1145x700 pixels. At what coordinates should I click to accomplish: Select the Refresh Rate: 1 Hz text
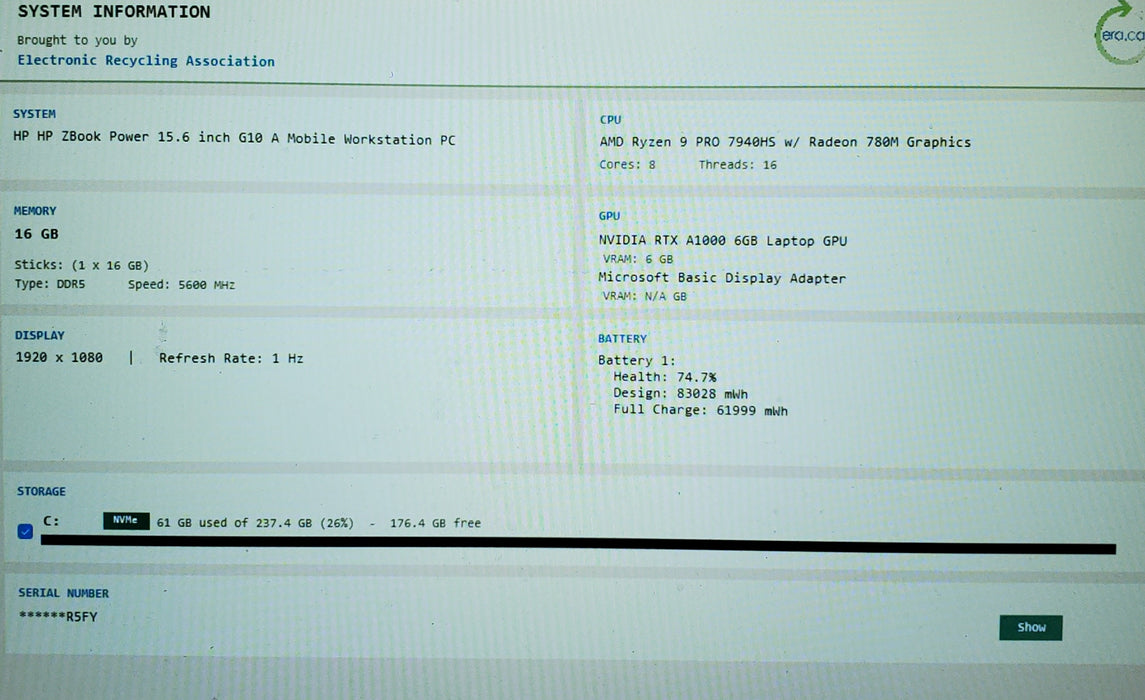point(231,358)
